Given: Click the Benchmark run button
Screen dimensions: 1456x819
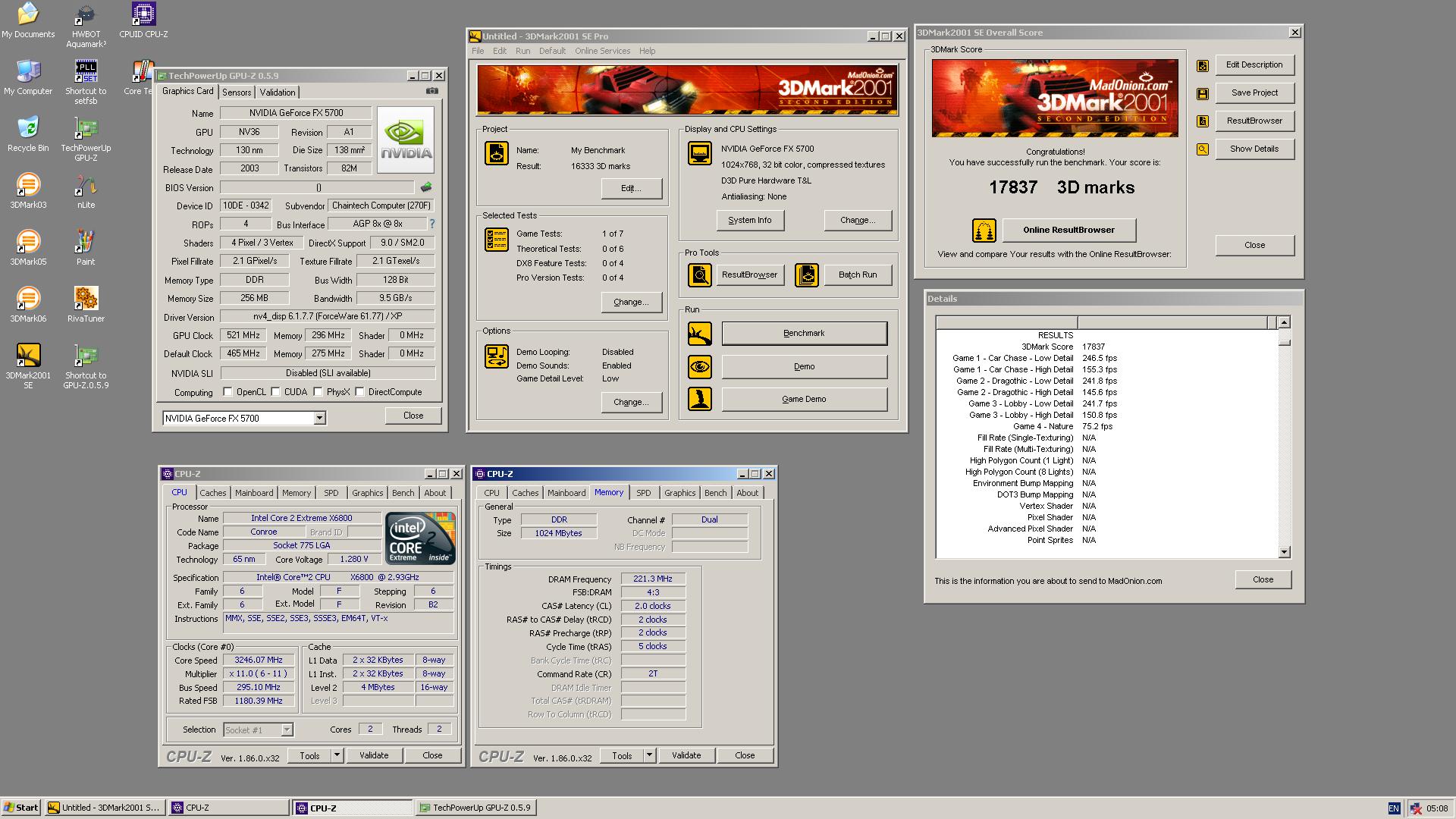Looking at the screenshot, I should (804, 334).
